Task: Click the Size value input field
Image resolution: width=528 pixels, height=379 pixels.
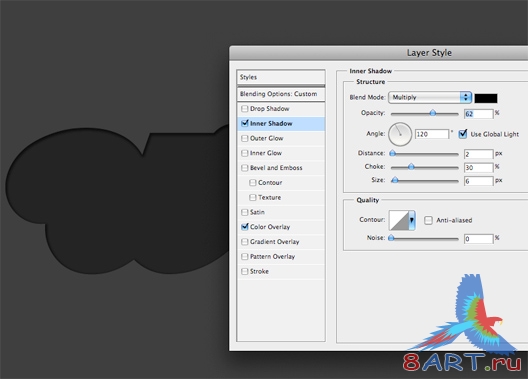Action: (478, 181)
